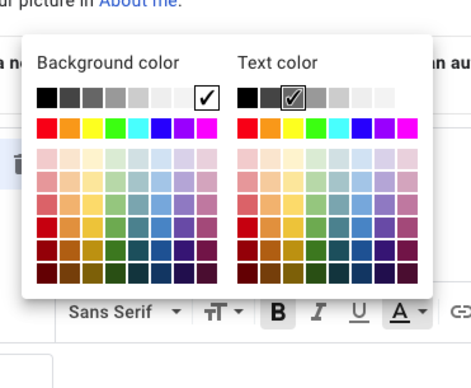Choose lightest pink-red shade in Background color
This screenshot has height=388, width=471.
(x=47, y=159)
